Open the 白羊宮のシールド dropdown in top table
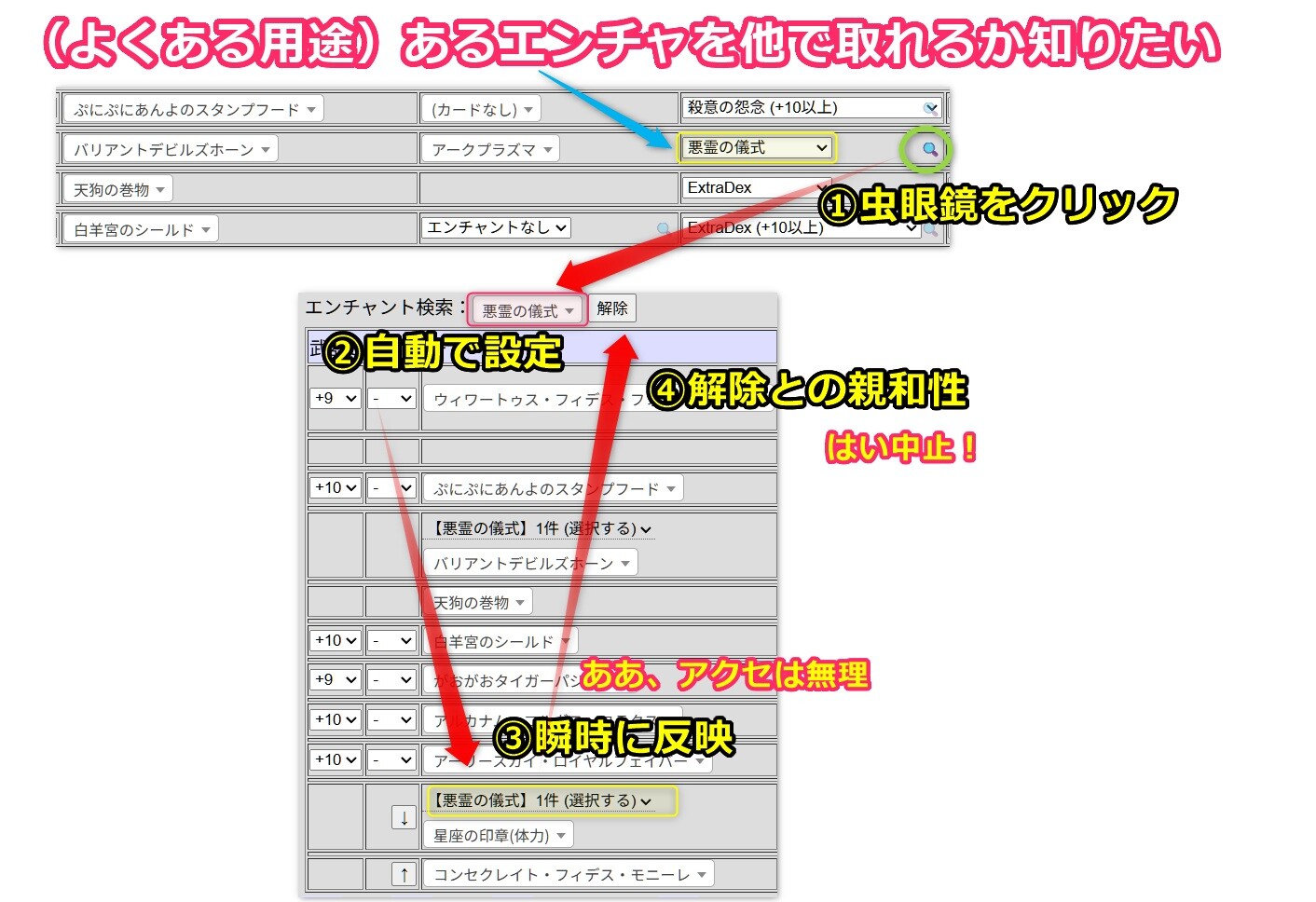1316x902 pixels. click(x=141, y=229)
